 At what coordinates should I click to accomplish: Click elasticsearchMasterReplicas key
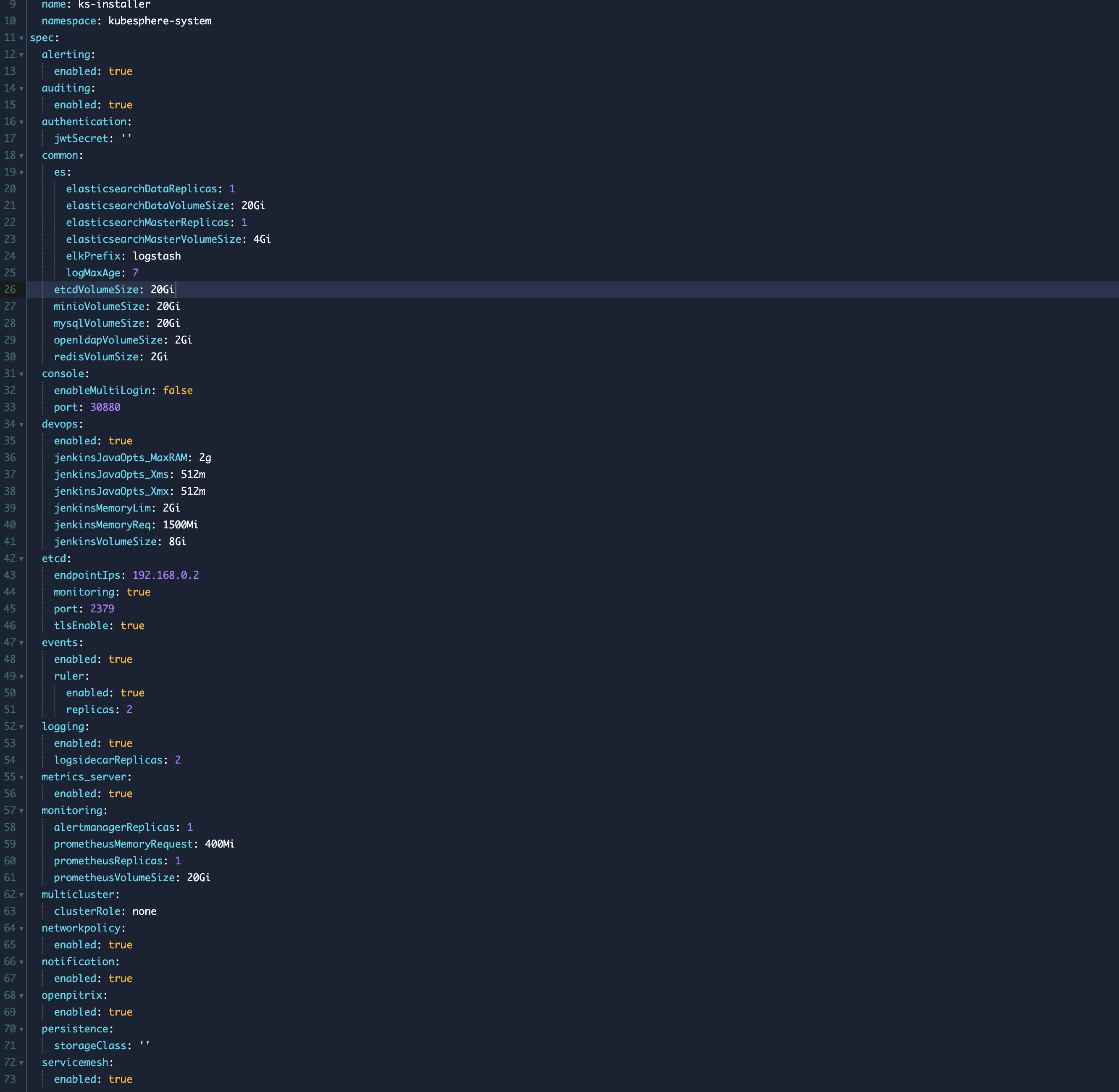click(x=147, y=223)
